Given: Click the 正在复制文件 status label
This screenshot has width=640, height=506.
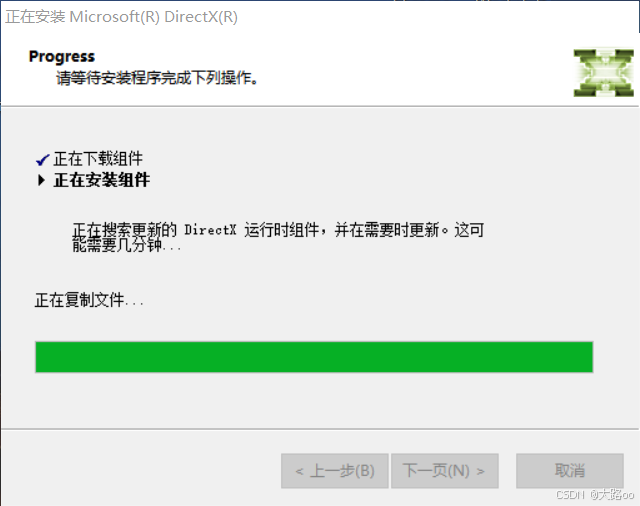Looking at the screenshot, I should point(89,300).
